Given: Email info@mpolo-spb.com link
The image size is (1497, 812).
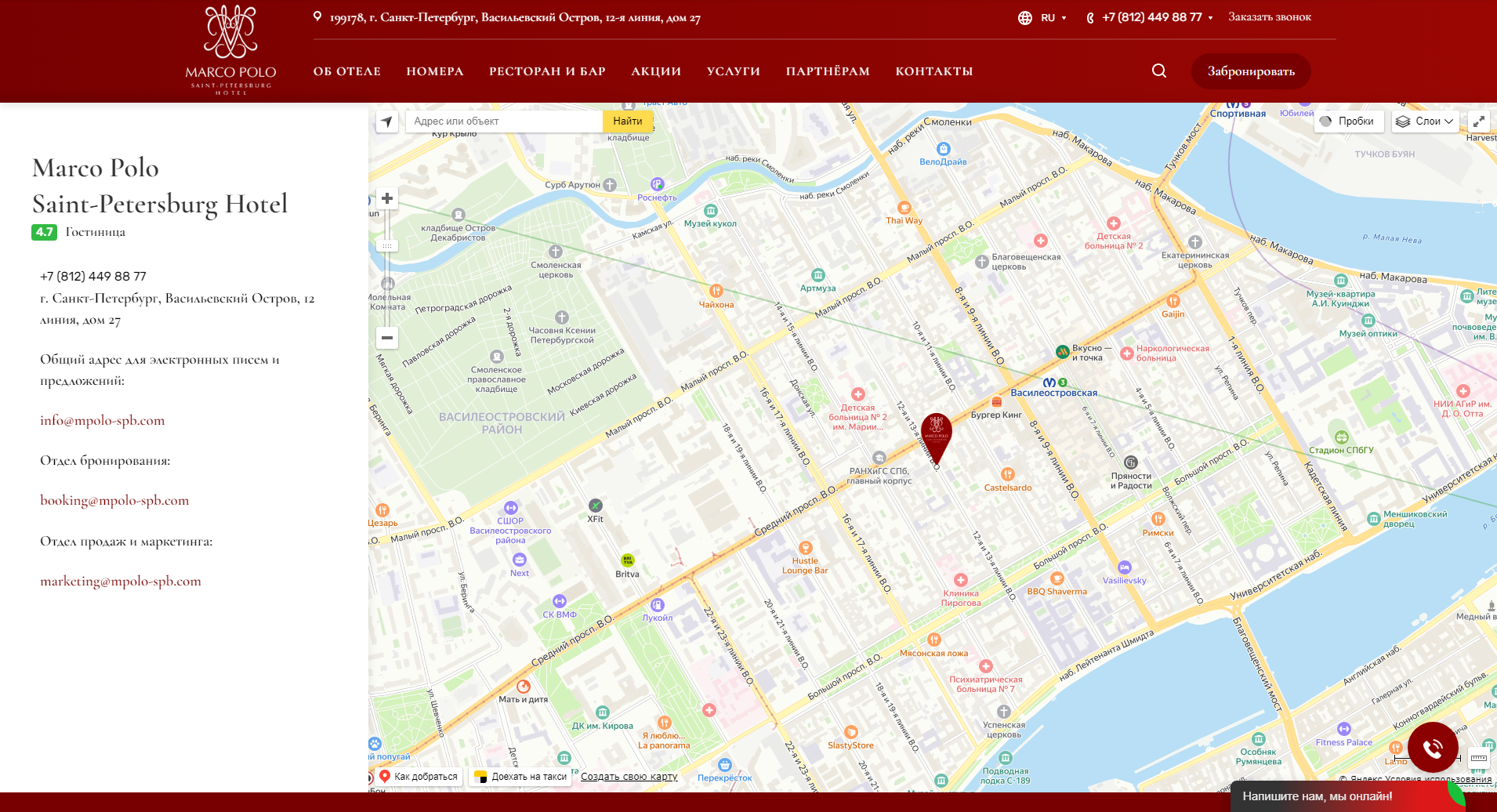Looking at the screenshot, I should click(x=103, y=420).
